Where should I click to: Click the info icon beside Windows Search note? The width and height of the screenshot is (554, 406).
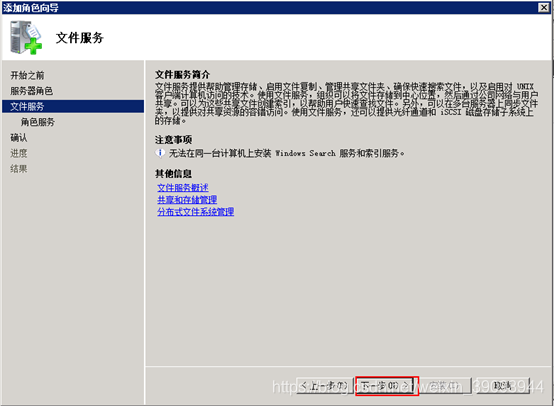click(x=160, y=153)
